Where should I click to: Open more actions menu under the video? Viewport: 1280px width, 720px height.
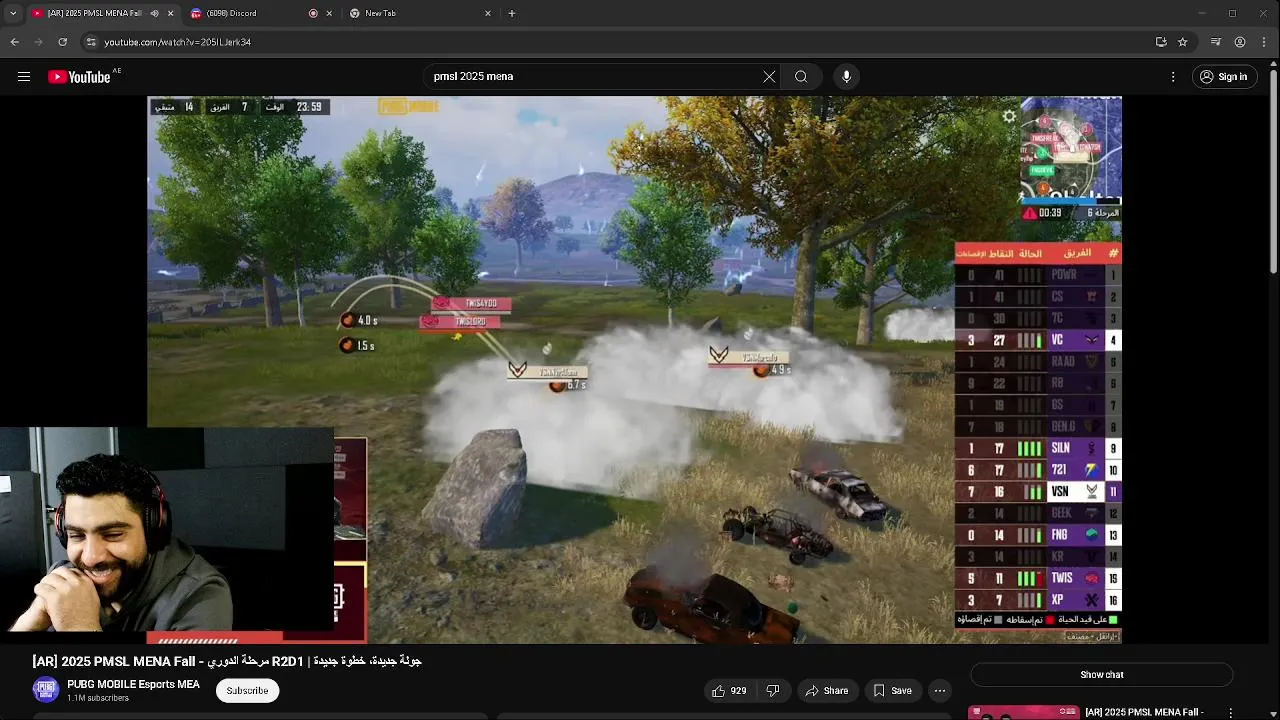pos(939,691)
